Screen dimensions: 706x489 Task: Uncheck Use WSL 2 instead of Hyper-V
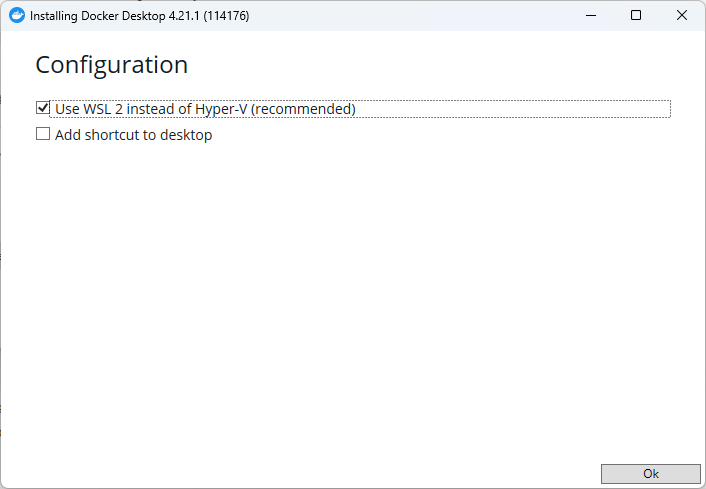[x=43, y=108]
